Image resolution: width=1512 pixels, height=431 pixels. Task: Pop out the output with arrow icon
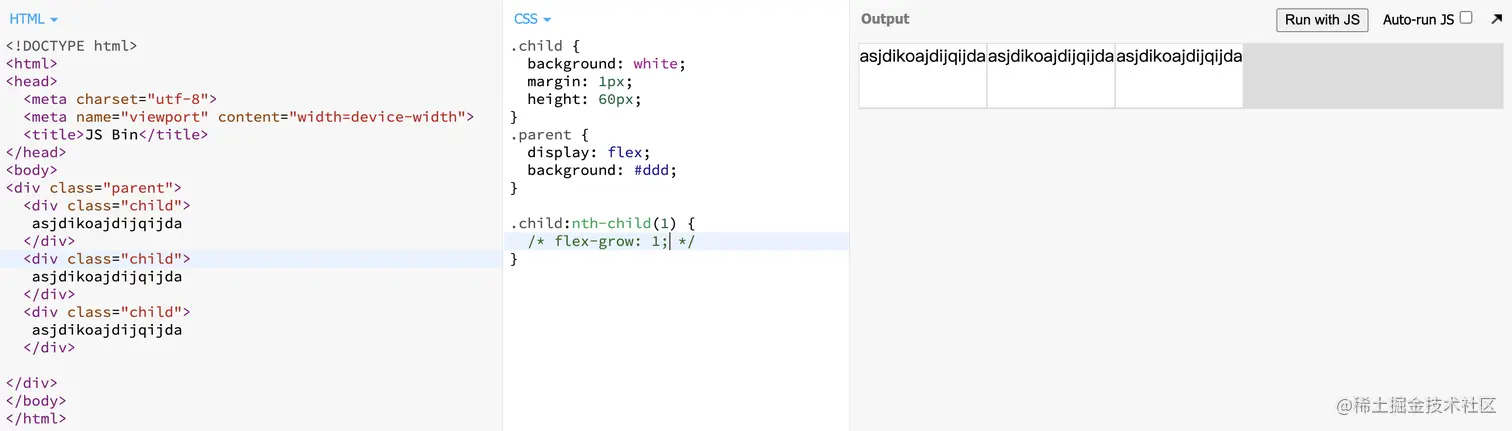pyautogui.click(x=1496, y=19)
